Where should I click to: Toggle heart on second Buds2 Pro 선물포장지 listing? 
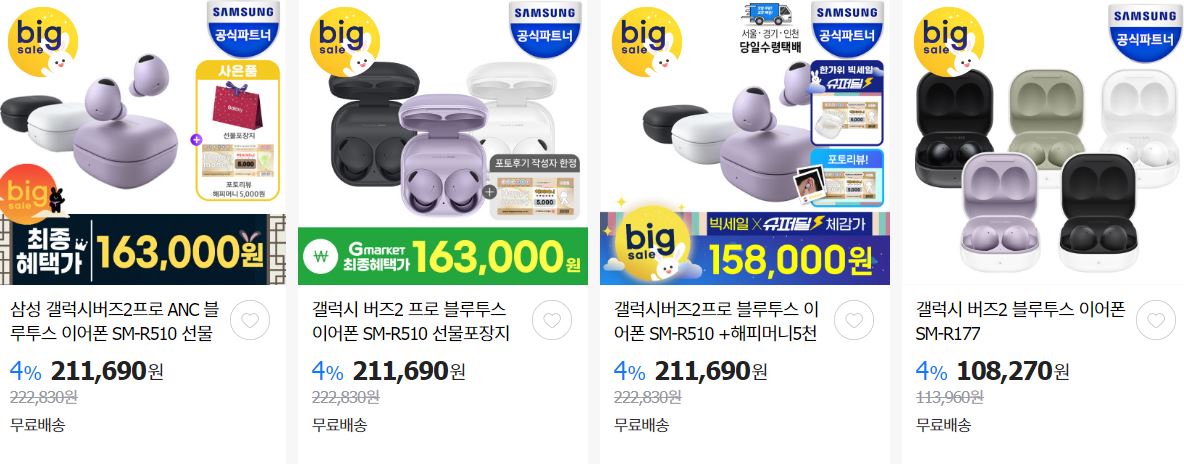click(552, 320)
